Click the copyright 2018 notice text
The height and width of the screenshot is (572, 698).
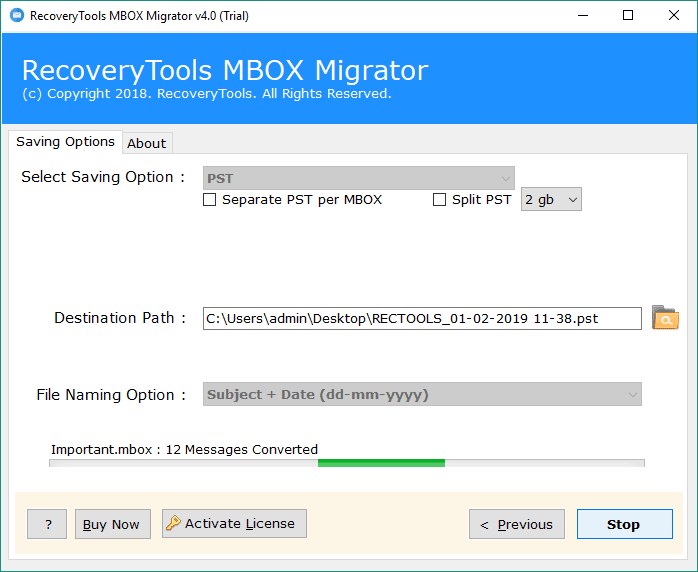[x=207, y=93]
